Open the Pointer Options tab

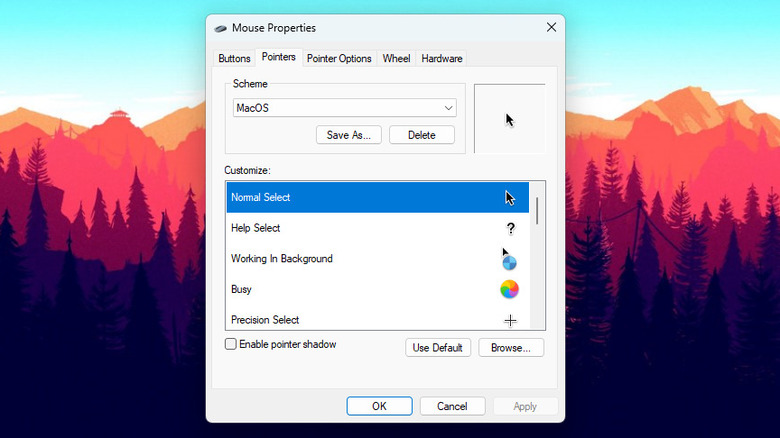339,58
